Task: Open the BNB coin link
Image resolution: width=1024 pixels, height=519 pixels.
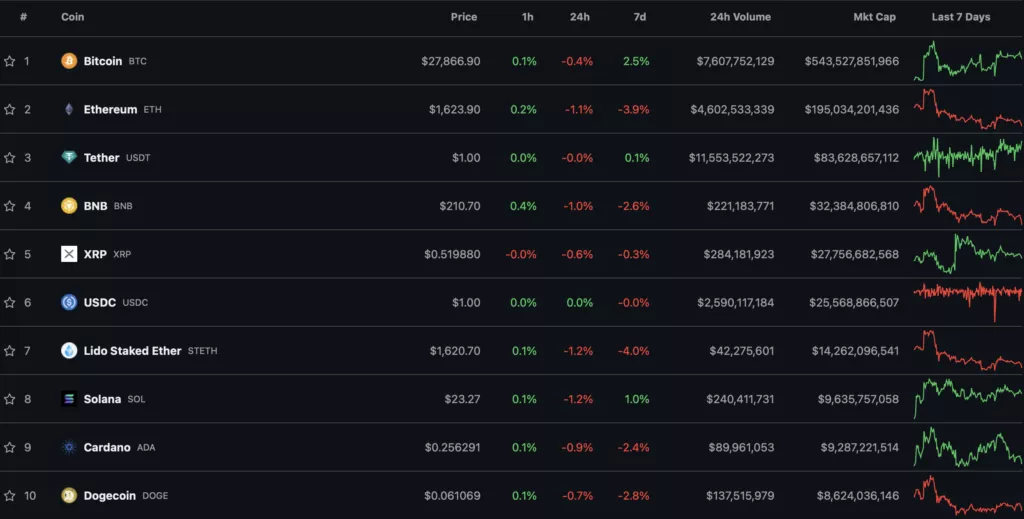Action: click(95, 206)
